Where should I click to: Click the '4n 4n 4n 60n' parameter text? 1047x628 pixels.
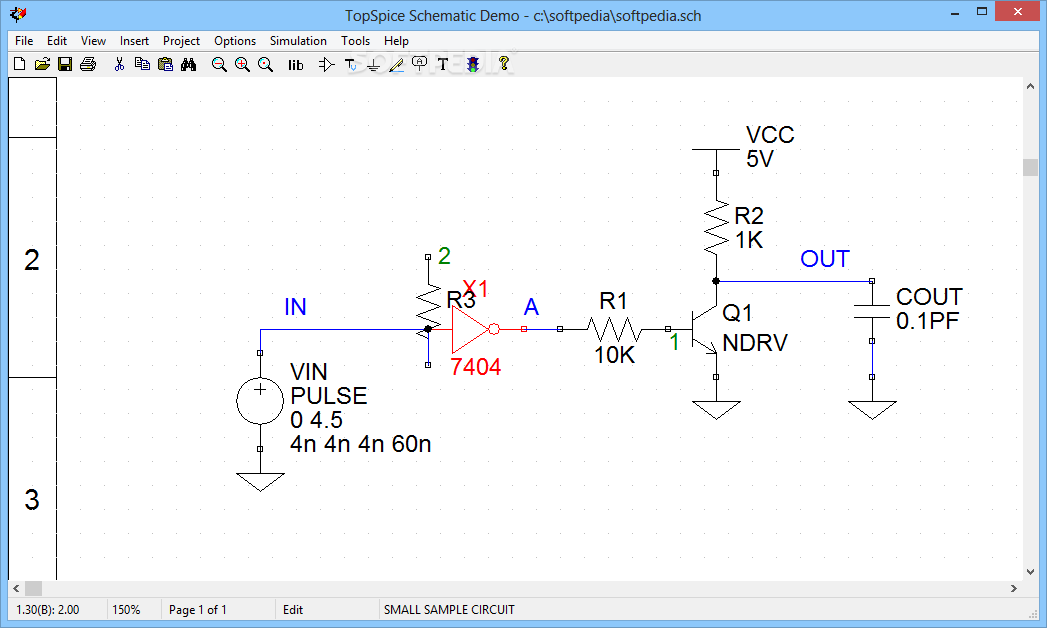pyautogui.click(x=361, y=444)
